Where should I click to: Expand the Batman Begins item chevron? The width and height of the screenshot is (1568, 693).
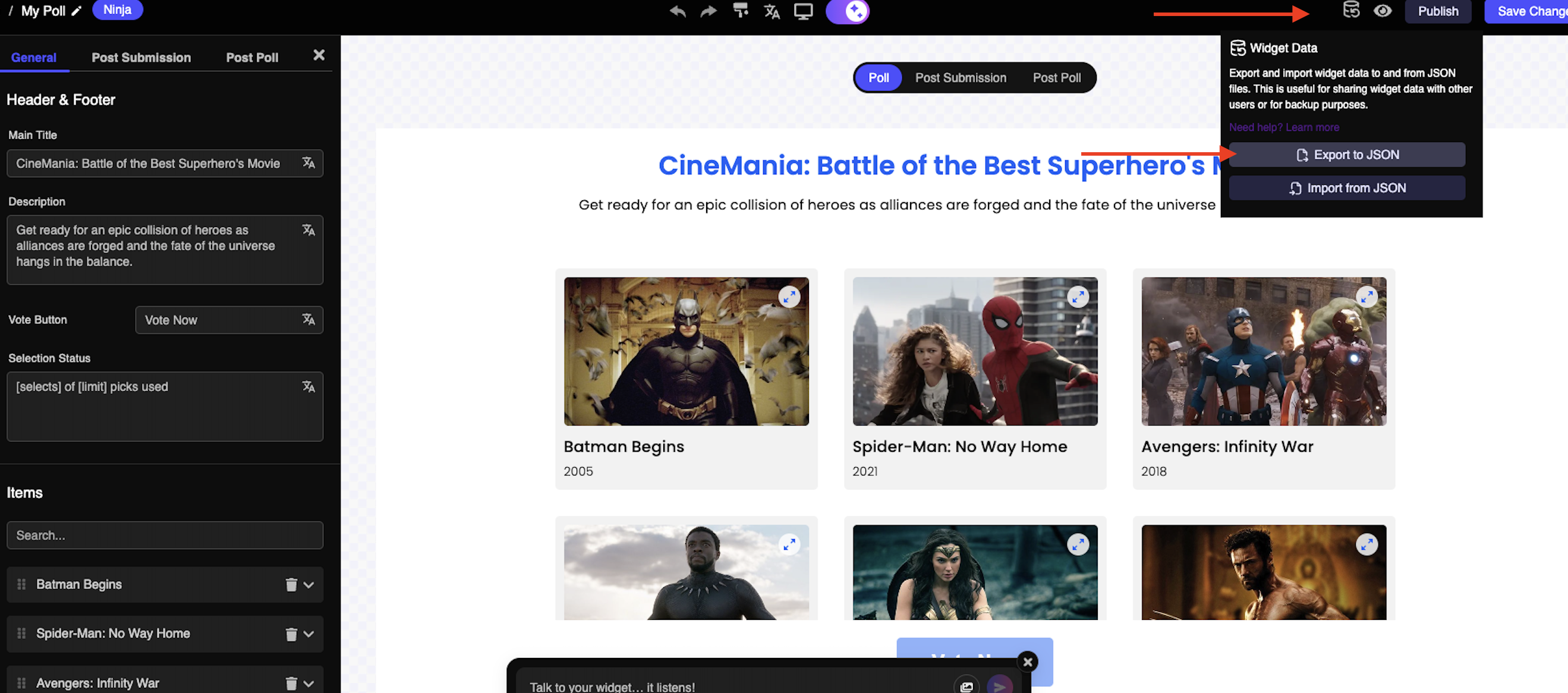(309, 585)
